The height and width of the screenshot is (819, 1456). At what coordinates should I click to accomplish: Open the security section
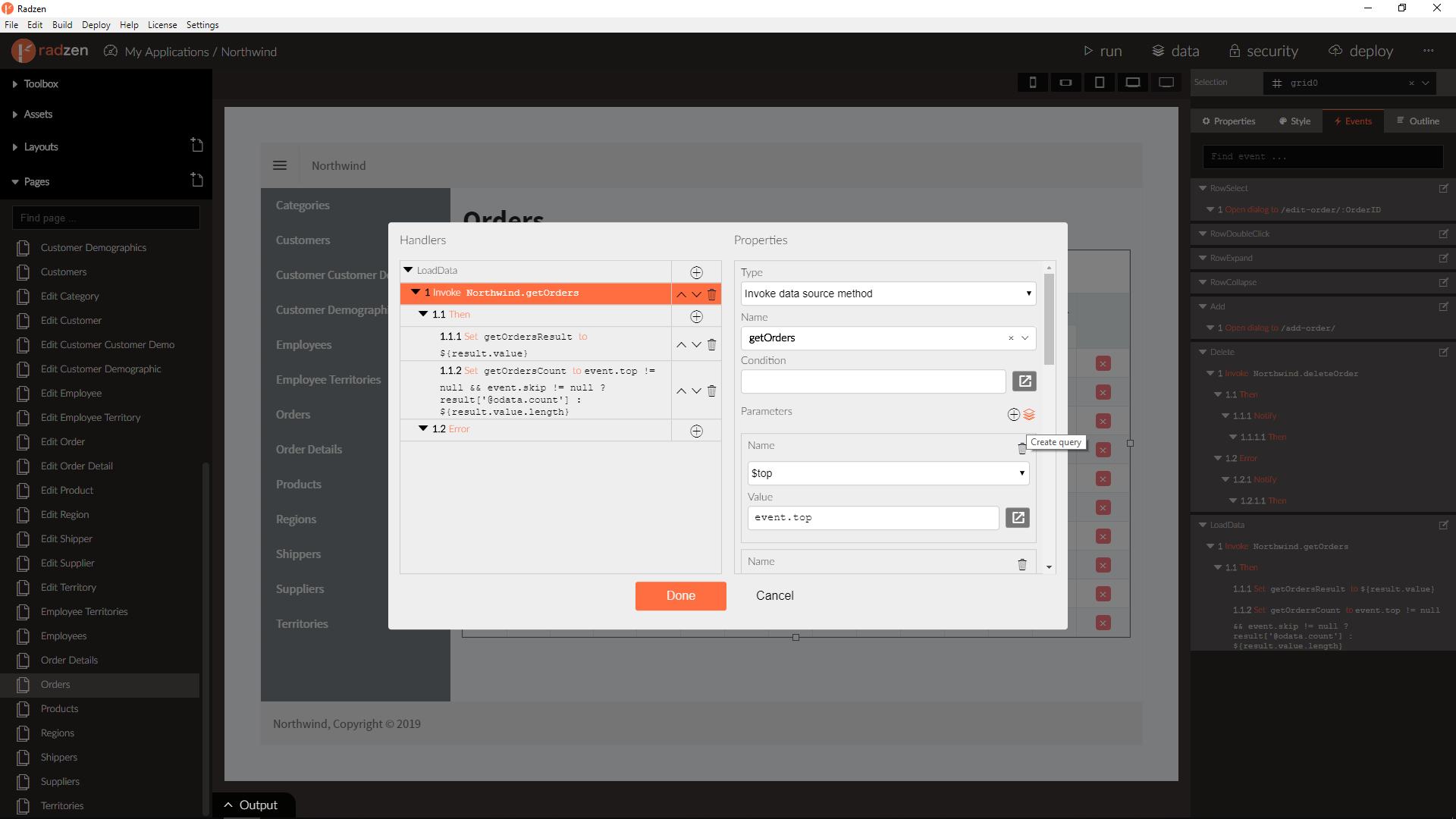[1263, 51]
